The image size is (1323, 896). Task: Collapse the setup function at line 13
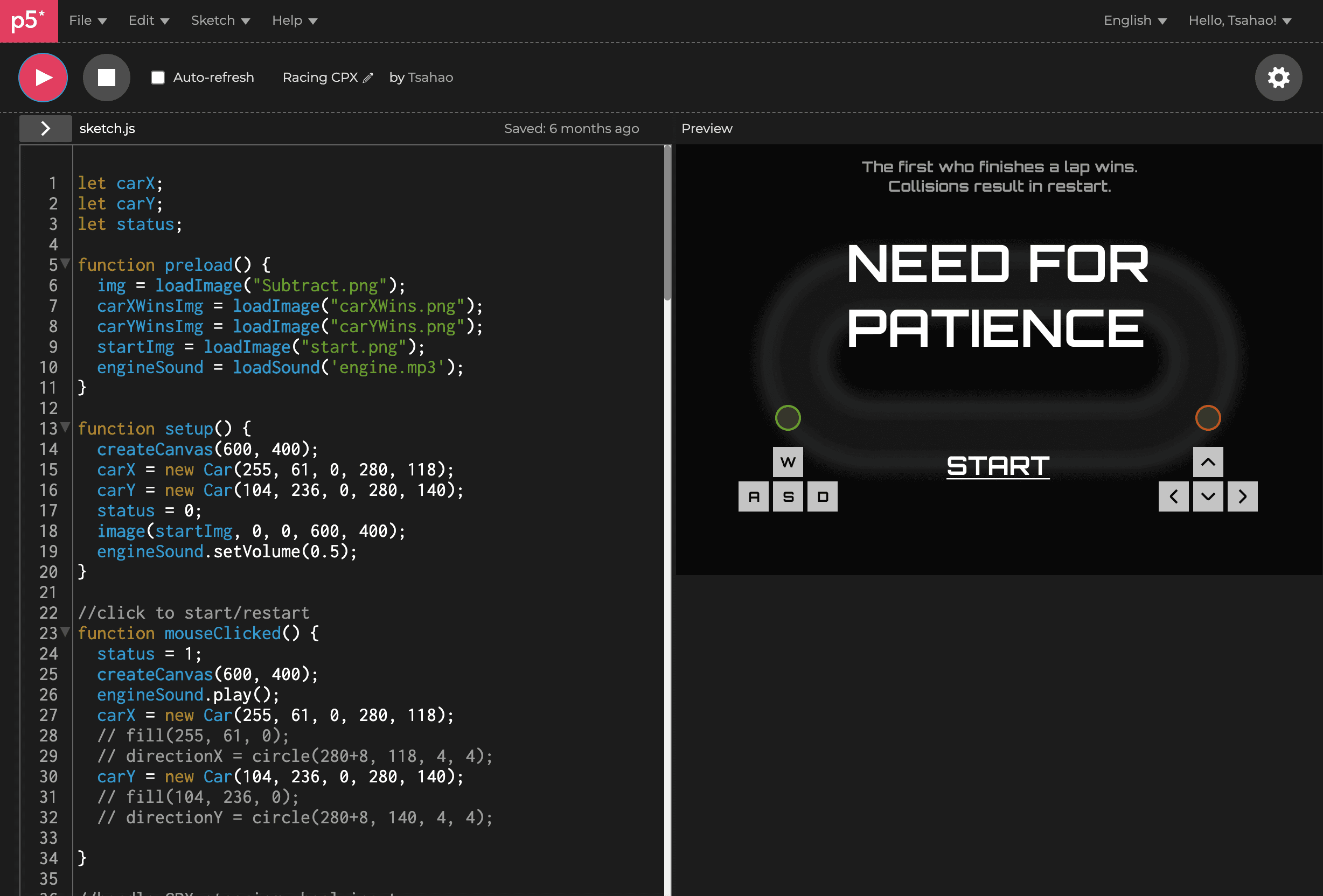(x=66, y=427)
